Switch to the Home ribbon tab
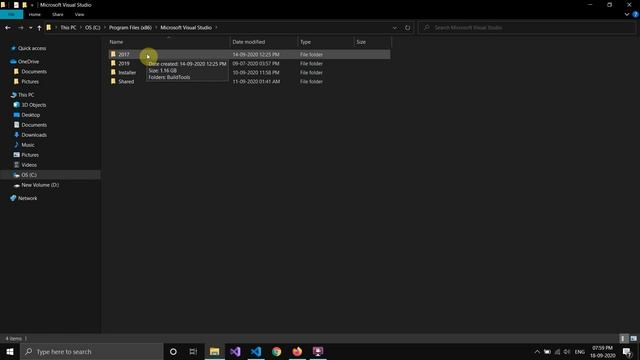Image resolution: width=640 pixels, height=360 pixels. 35,14
